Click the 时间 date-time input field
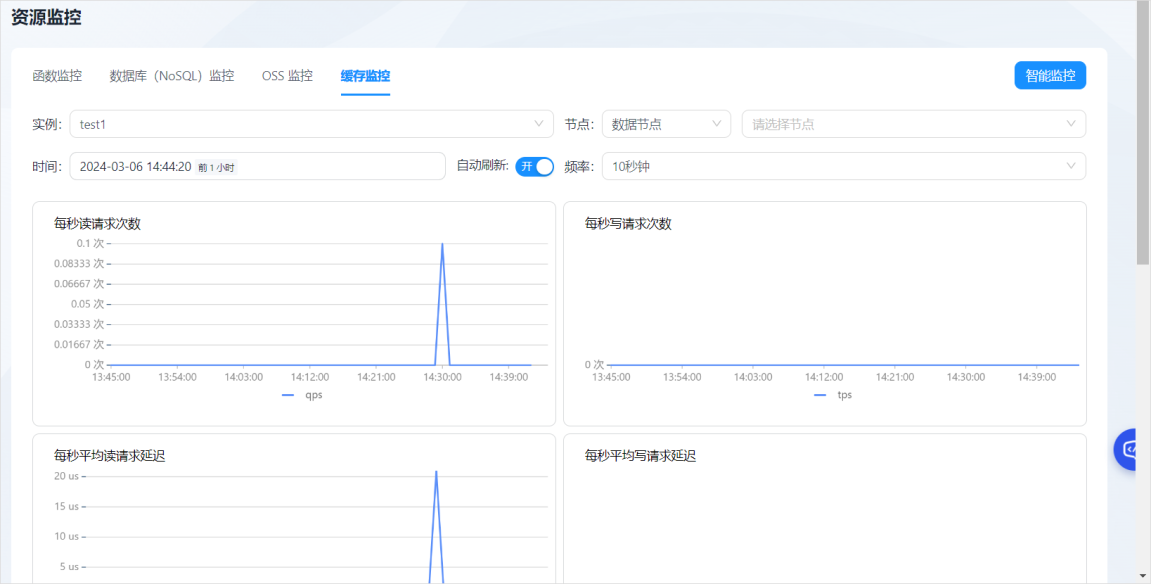The width and height of the screenshot is (1151, 584). (x=258, y=166)
